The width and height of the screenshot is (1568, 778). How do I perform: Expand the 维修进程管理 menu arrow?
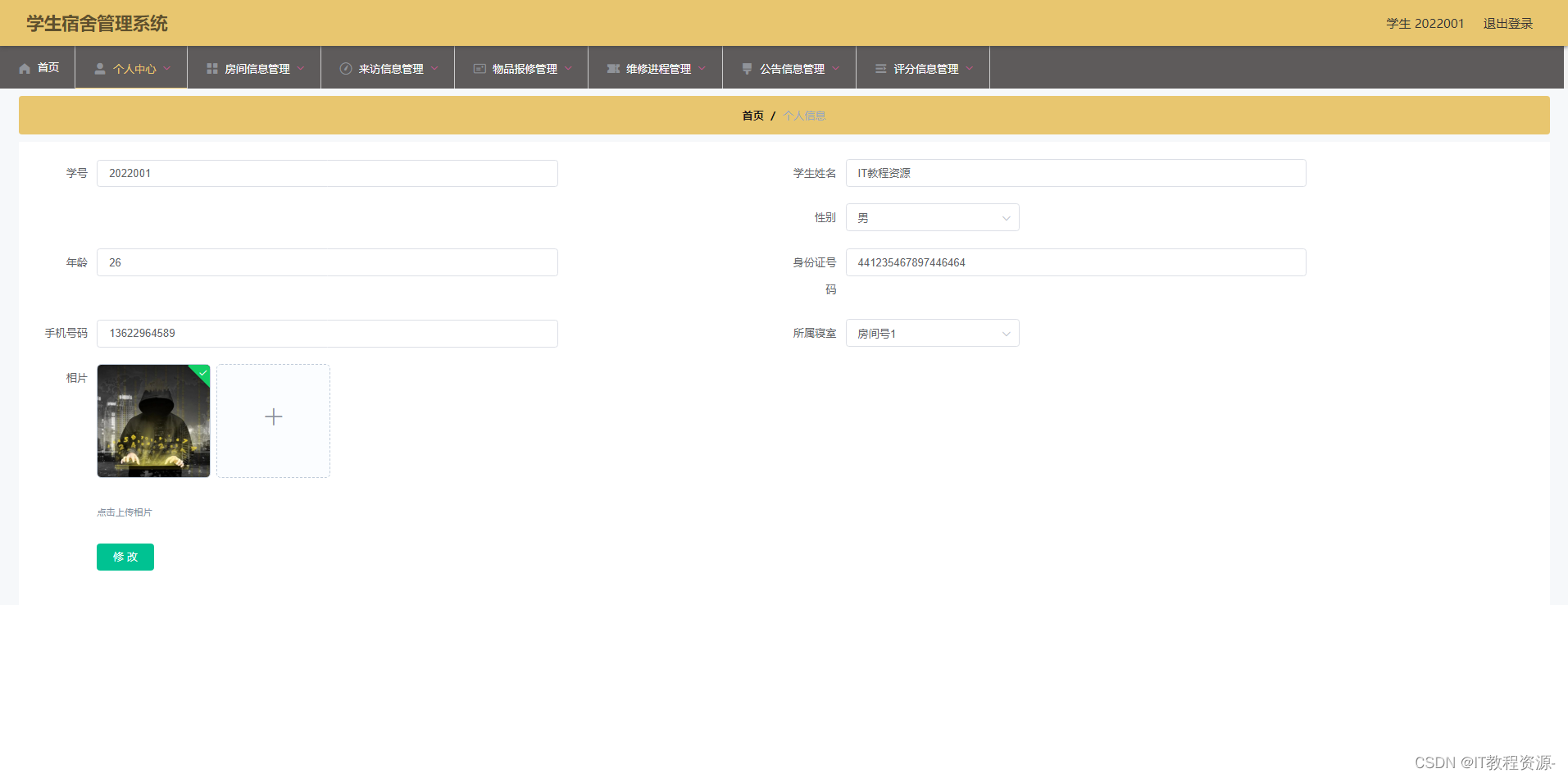(x=702, y=68)
